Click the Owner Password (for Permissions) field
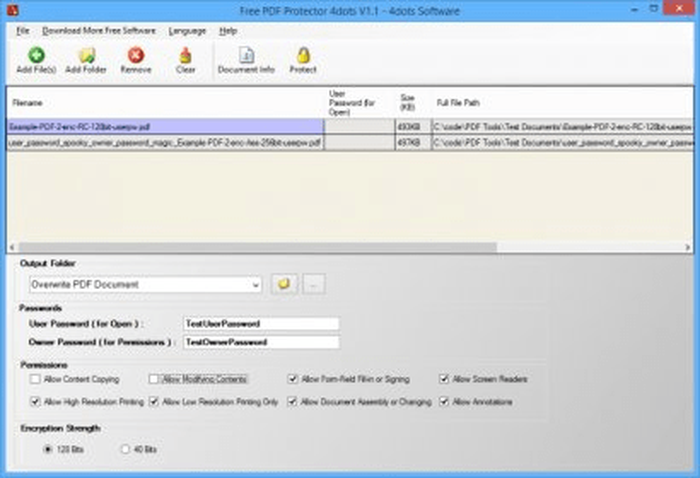This screenshot has width=700, height=478. (261, 342)
